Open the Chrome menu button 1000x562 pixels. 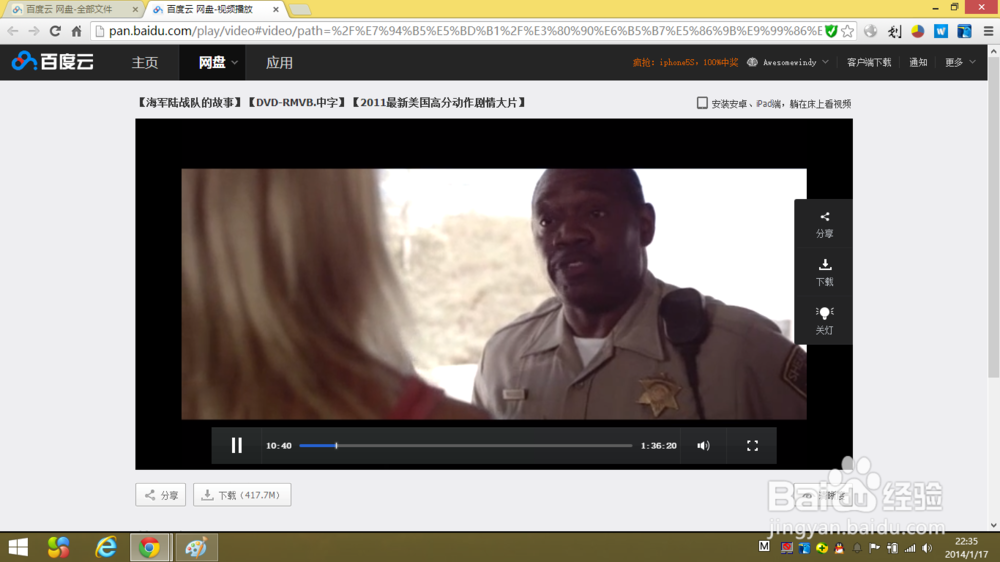point(988,31)
